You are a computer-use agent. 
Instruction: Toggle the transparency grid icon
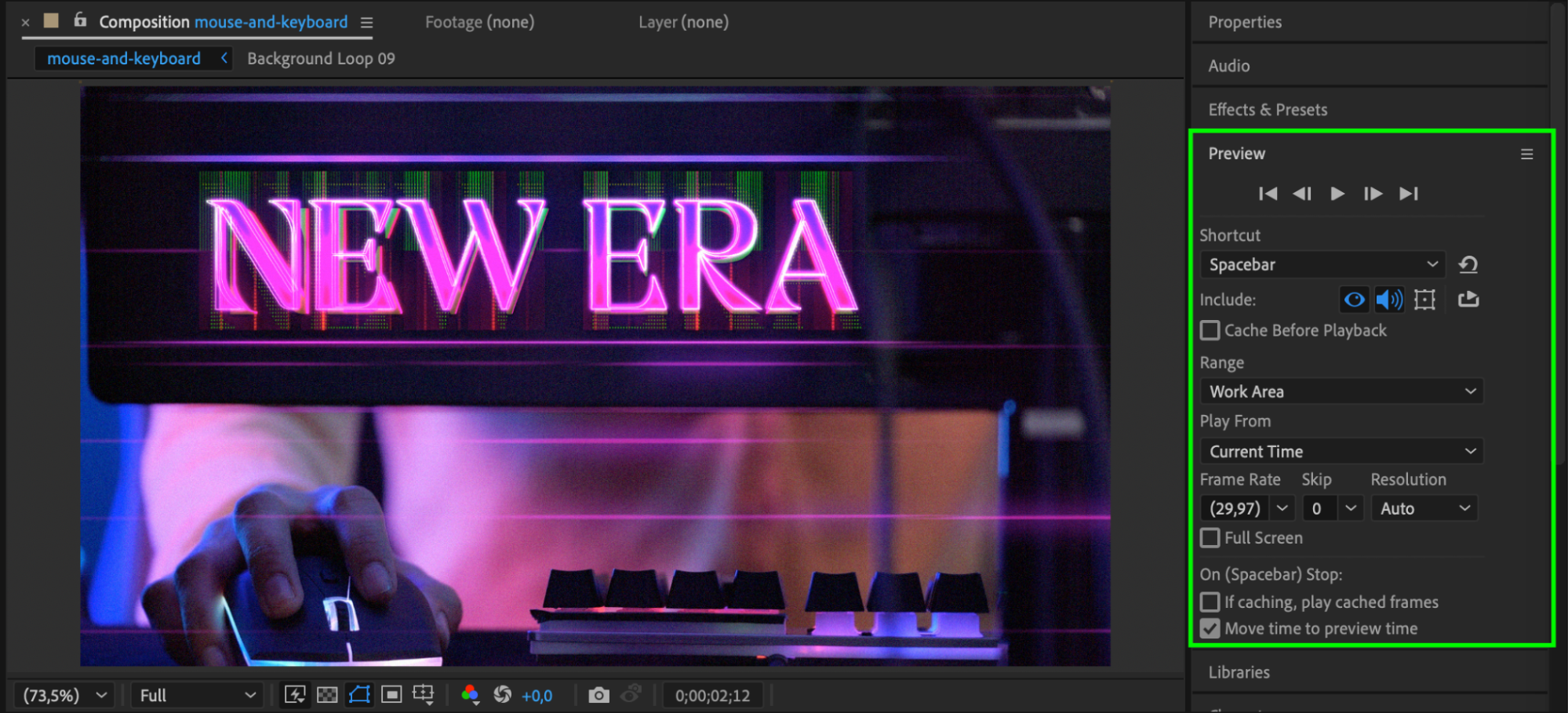(x=327, y=695)
